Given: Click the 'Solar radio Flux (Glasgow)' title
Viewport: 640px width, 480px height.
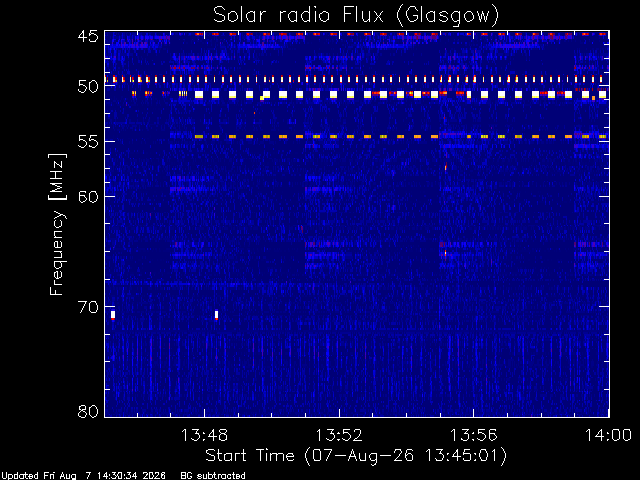Looking at the screenshot, I should (x=356, y=15).
